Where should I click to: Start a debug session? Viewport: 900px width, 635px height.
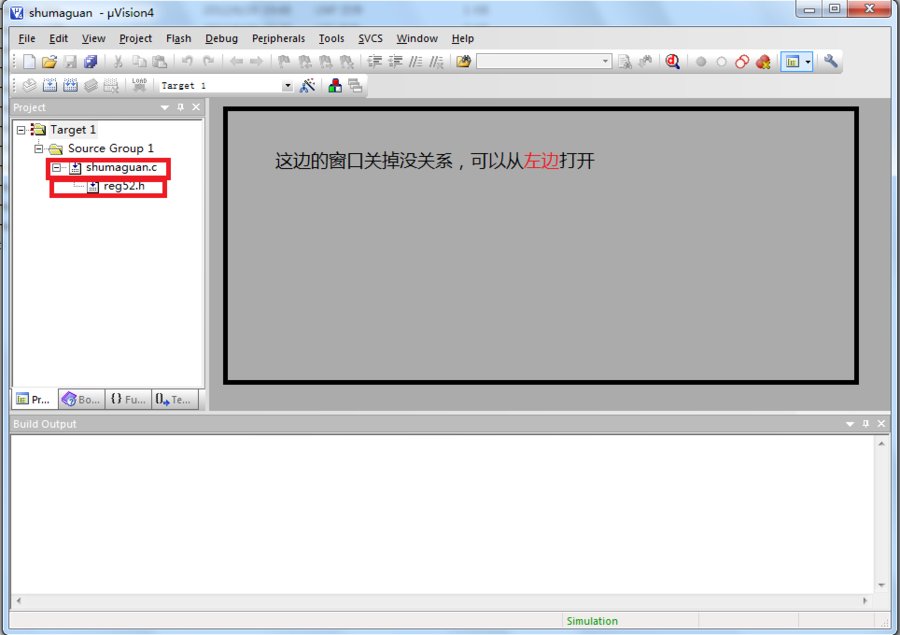[672, 61]
